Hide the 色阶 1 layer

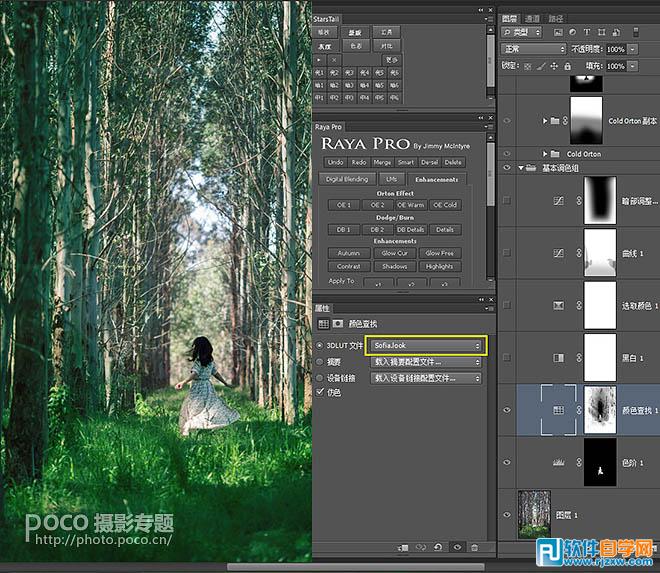coord(507,462)
